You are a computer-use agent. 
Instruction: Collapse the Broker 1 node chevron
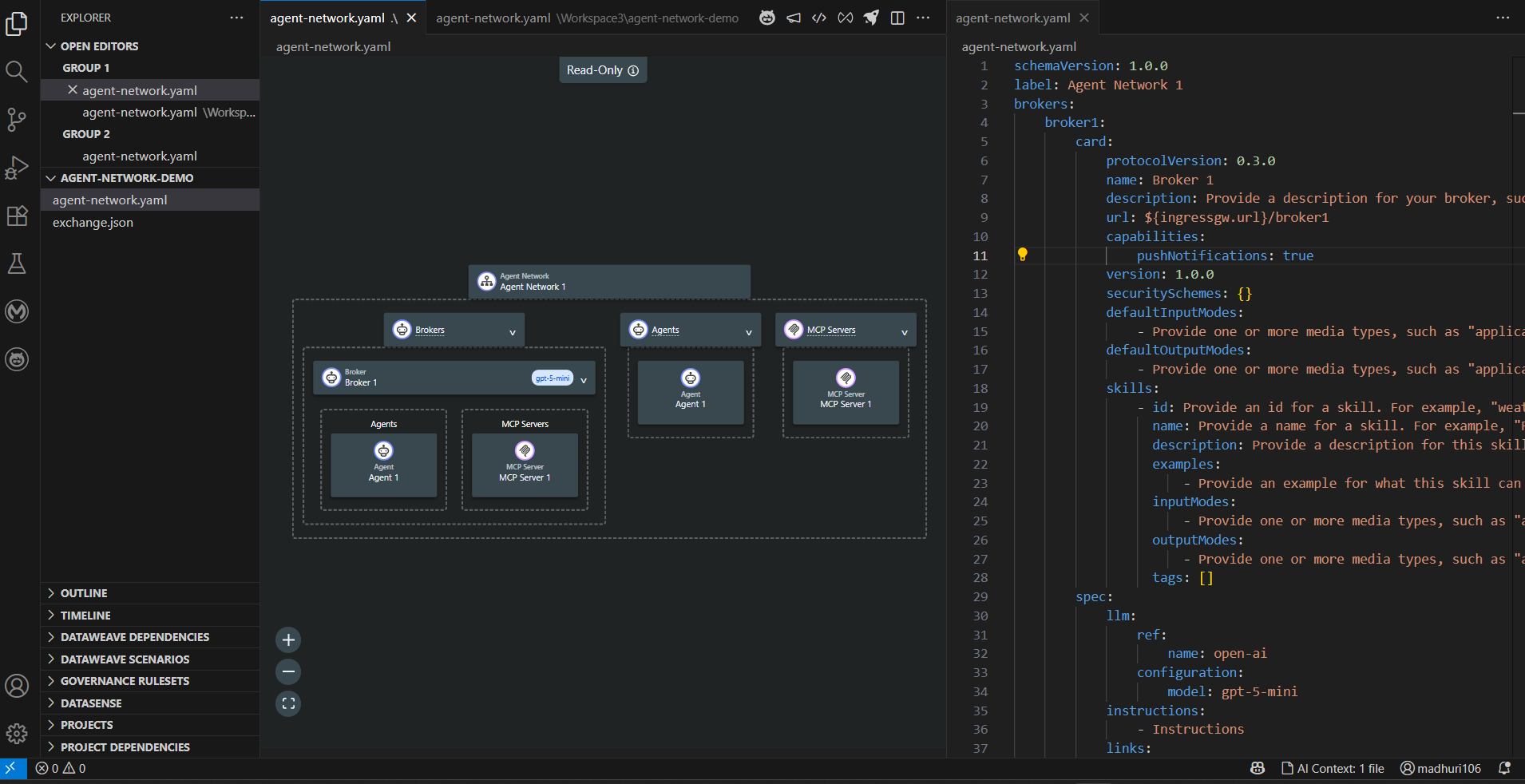pyautogui.click(x=584, y=381)
